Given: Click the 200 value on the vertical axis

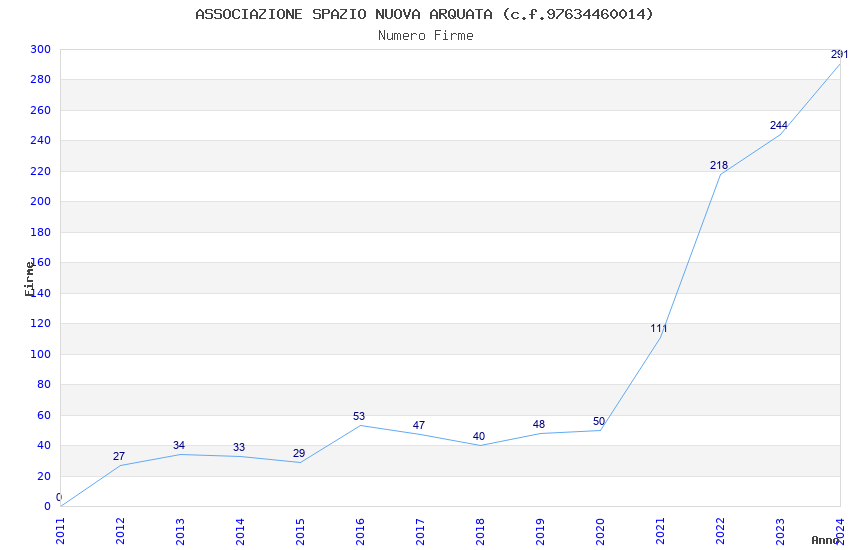Looking at the screenshot, I should coord(41,202).
